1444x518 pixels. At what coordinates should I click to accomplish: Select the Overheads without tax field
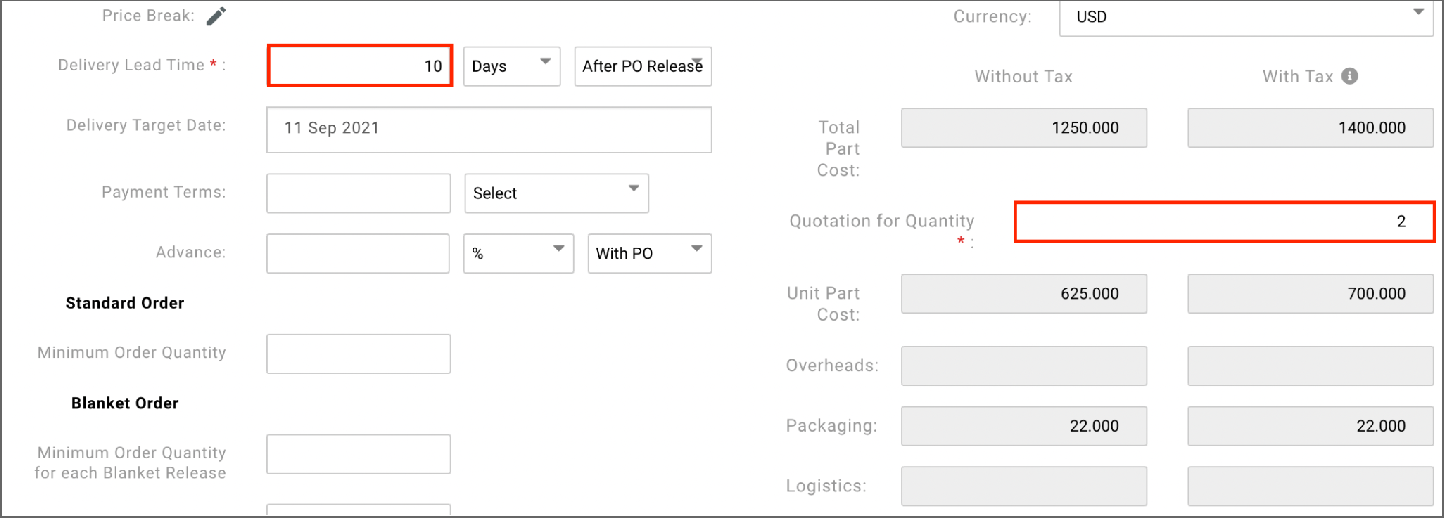point(1024,366)
